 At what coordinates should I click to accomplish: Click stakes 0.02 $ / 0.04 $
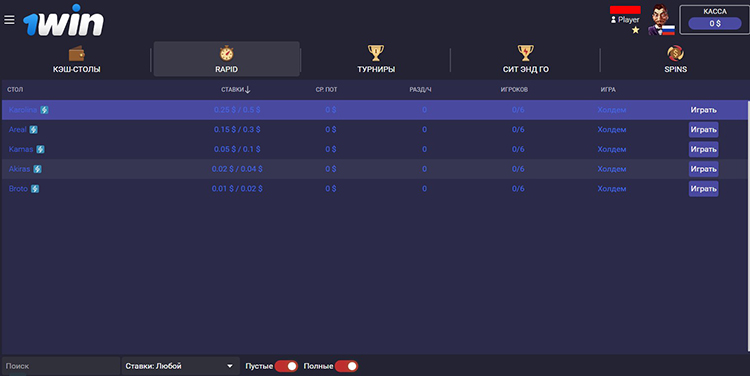pyautogui.click(x=237, y=169)
